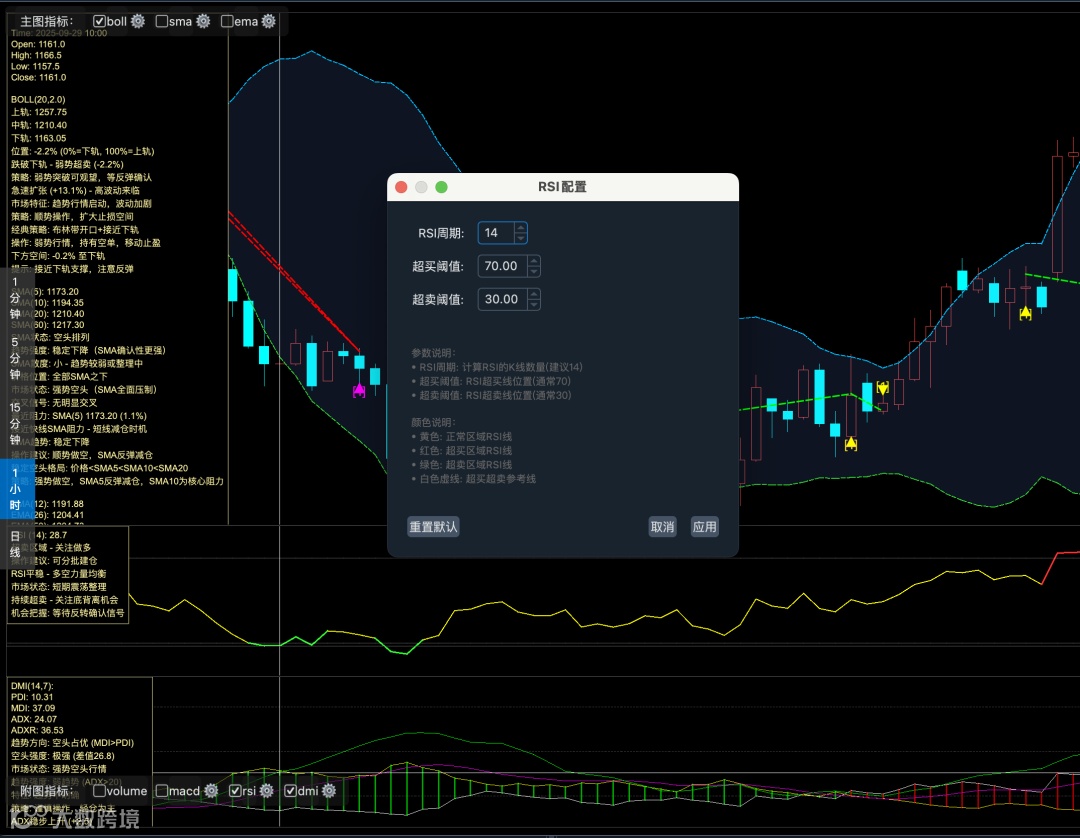The image size is (1080, 838).
Task: Select the 5分钟 timeframe
Action: pyautogui.click(x=14, y=358)
